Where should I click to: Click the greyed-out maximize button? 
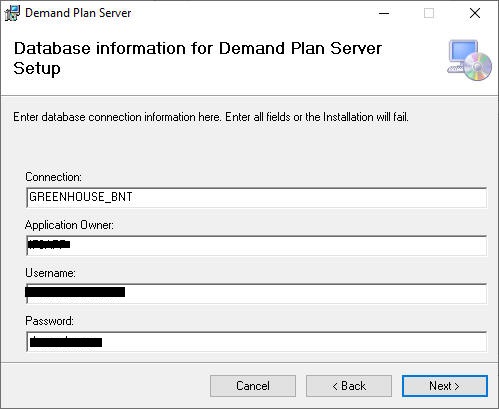click(429, 13)
